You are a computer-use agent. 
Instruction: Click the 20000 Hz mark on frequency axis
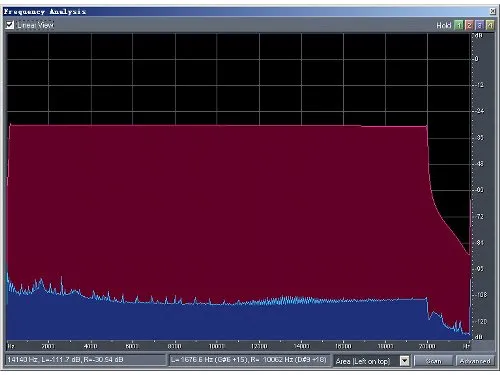click(427, 346)
